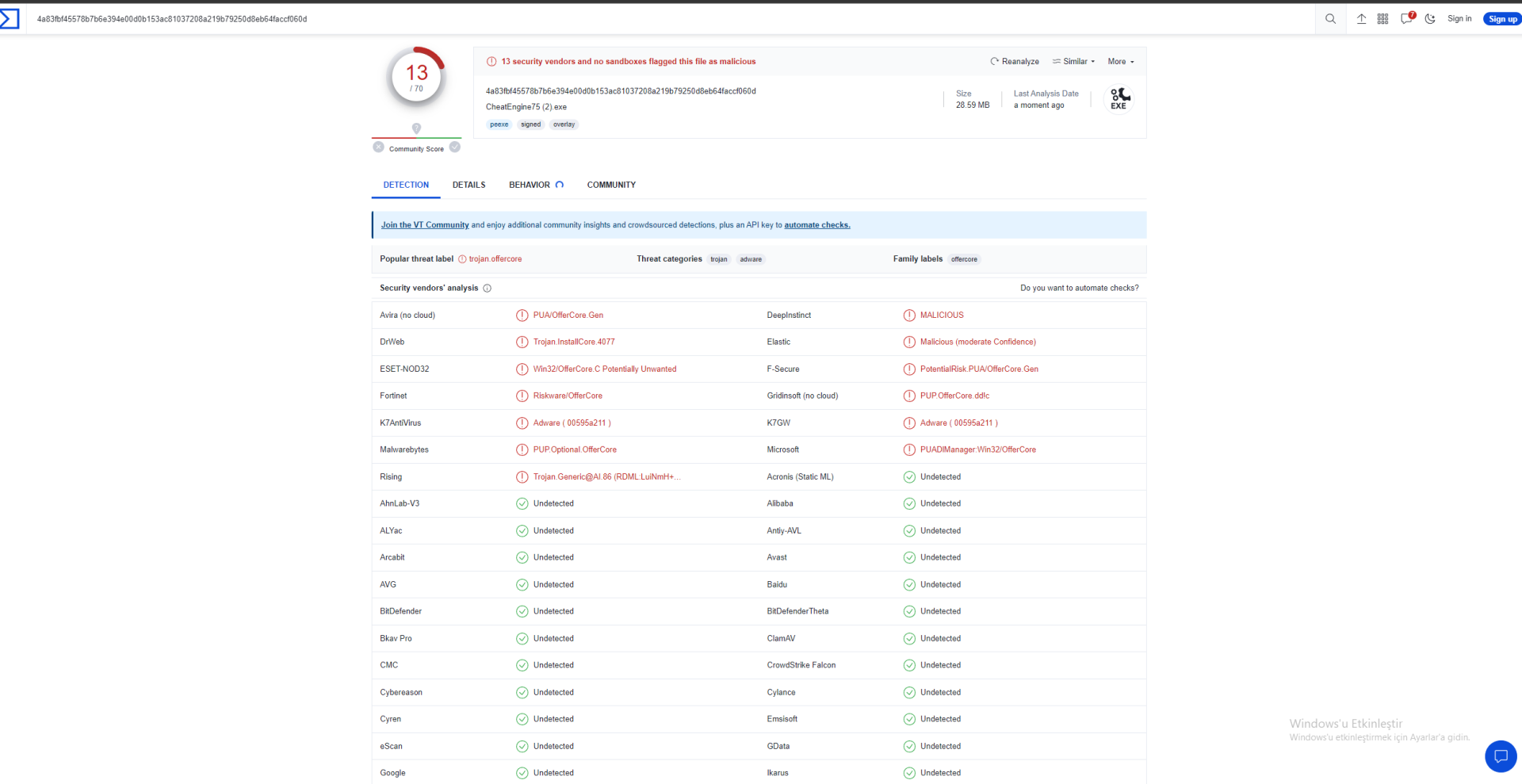Open the Join the VT Community link
The height and width of the screenshot is (784, 1522).
tap(425, 225)
